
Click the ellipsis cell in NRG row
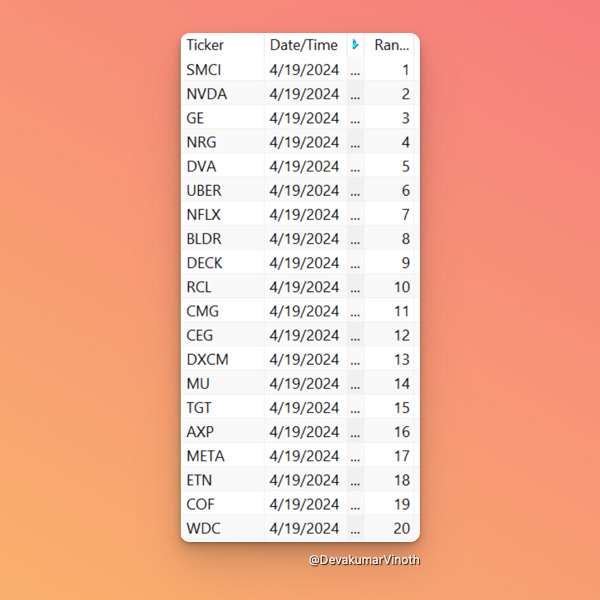click(x=355, y=142)
